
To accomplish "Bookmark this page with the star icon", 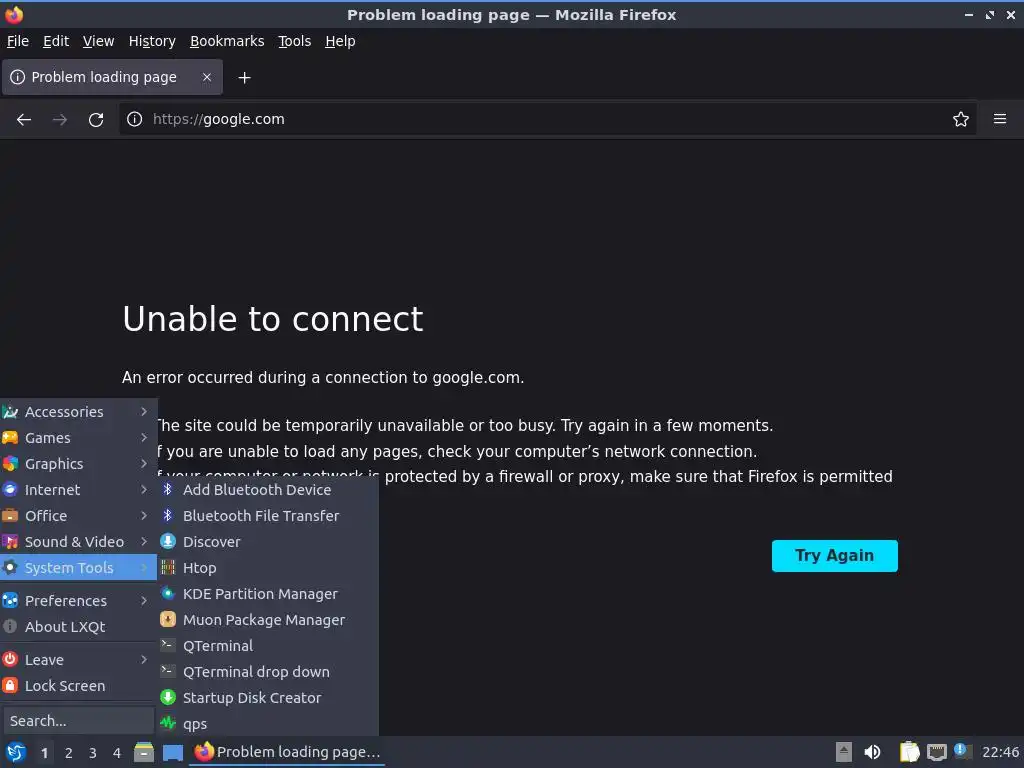I will [961, 119].
